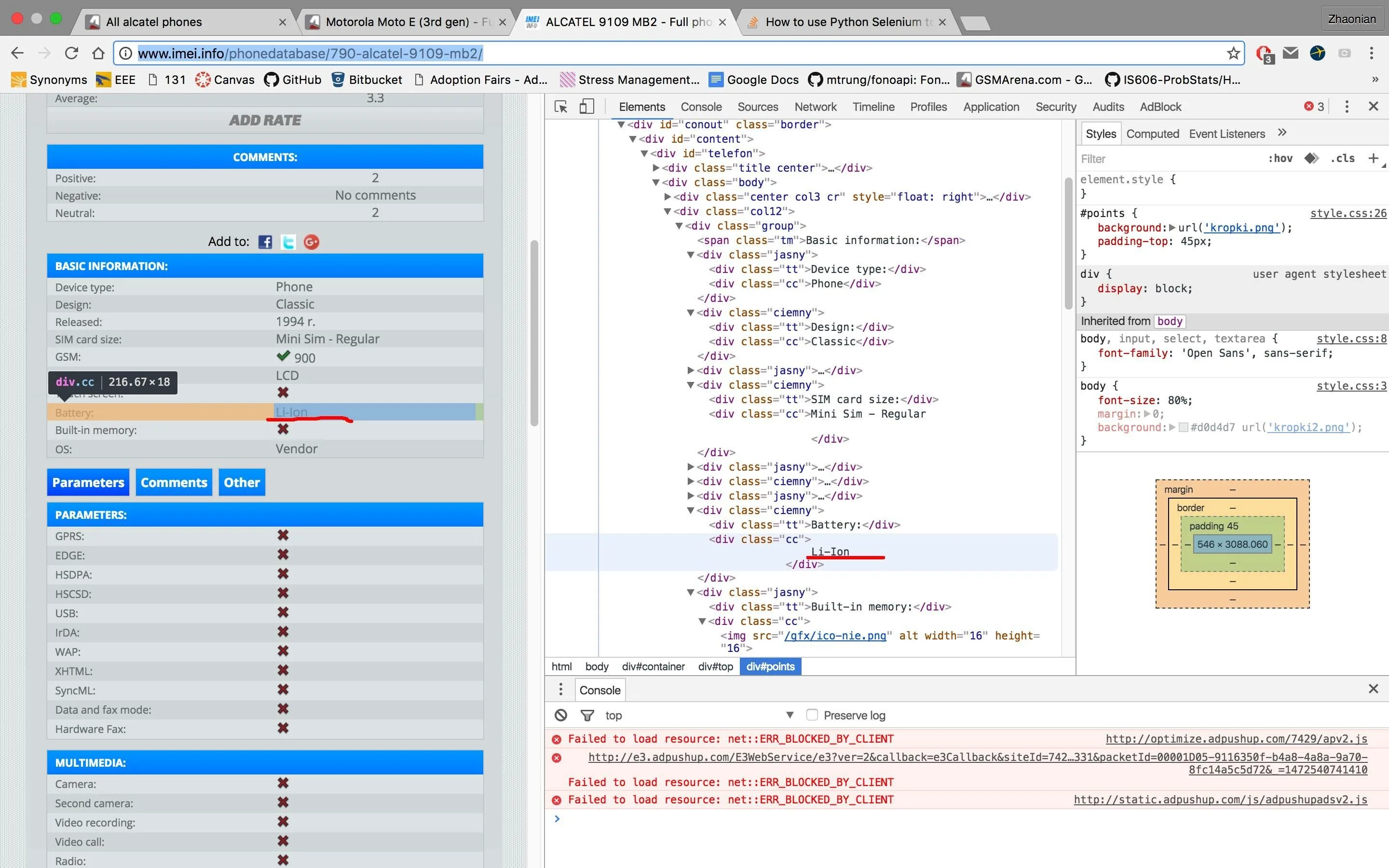Open Chrome three-dot menu
This screenshot has height=868, width=1389.
click(1372, 54)
